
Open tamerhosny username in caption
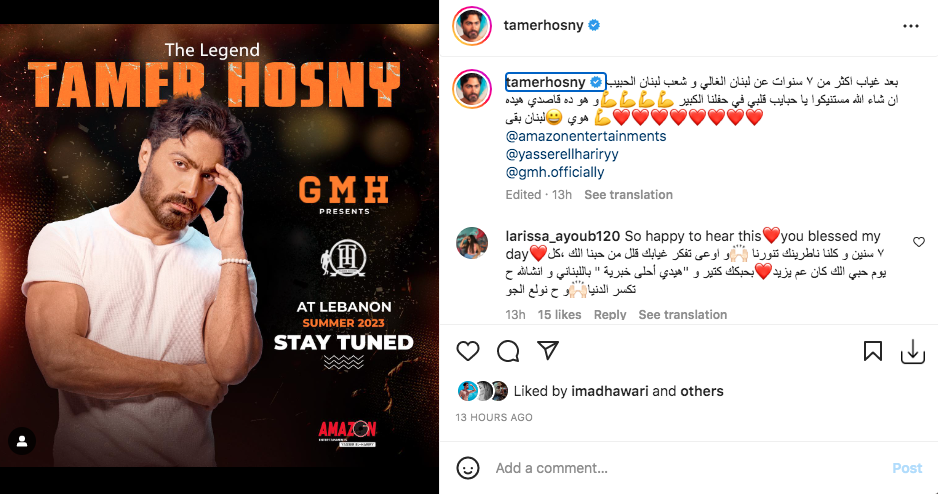pyautogui.click(x=546, y=81)
